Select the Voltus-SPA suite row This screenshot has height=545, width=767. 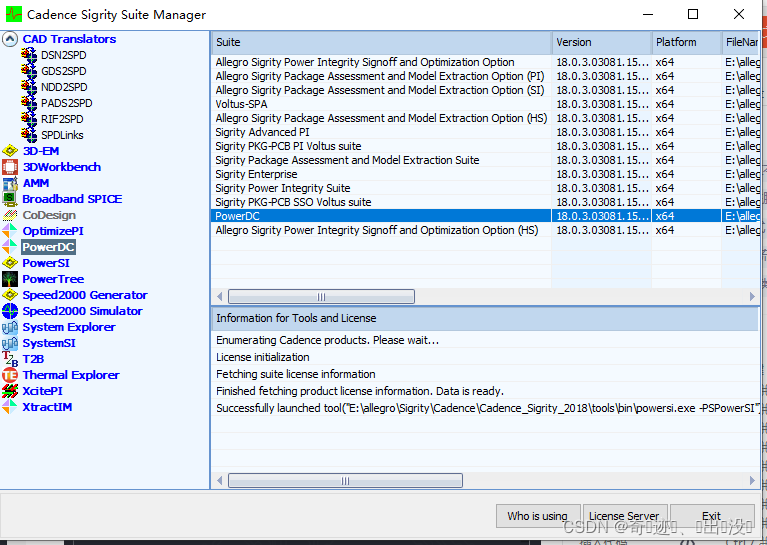coord(485,104)
